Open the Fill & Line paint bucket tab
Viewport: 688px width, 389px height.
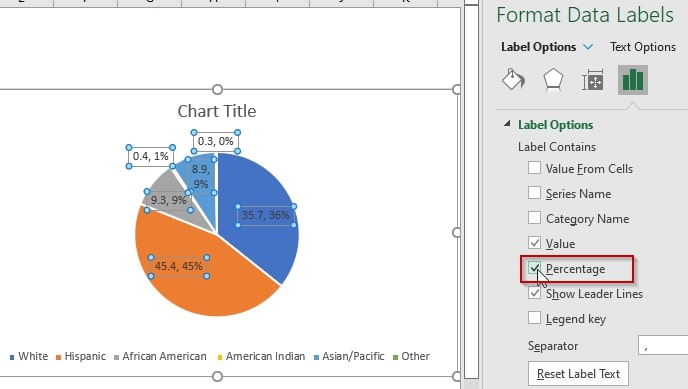[513, 79]
